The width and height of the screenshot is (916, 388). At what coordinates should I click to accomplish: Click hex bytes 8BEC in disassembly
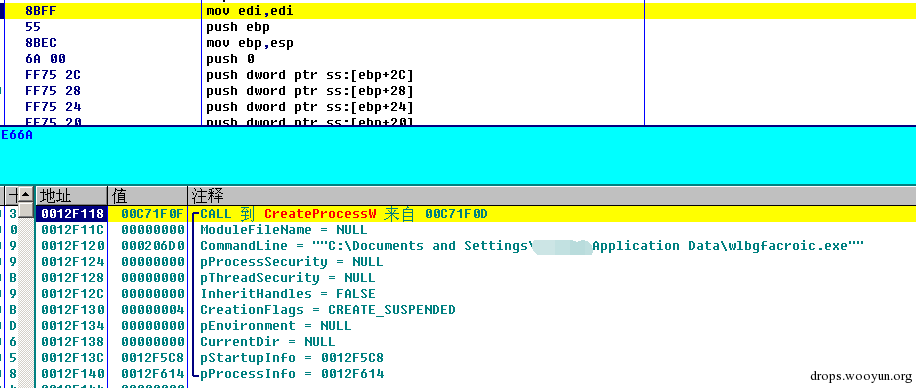[x=41, y=43]
